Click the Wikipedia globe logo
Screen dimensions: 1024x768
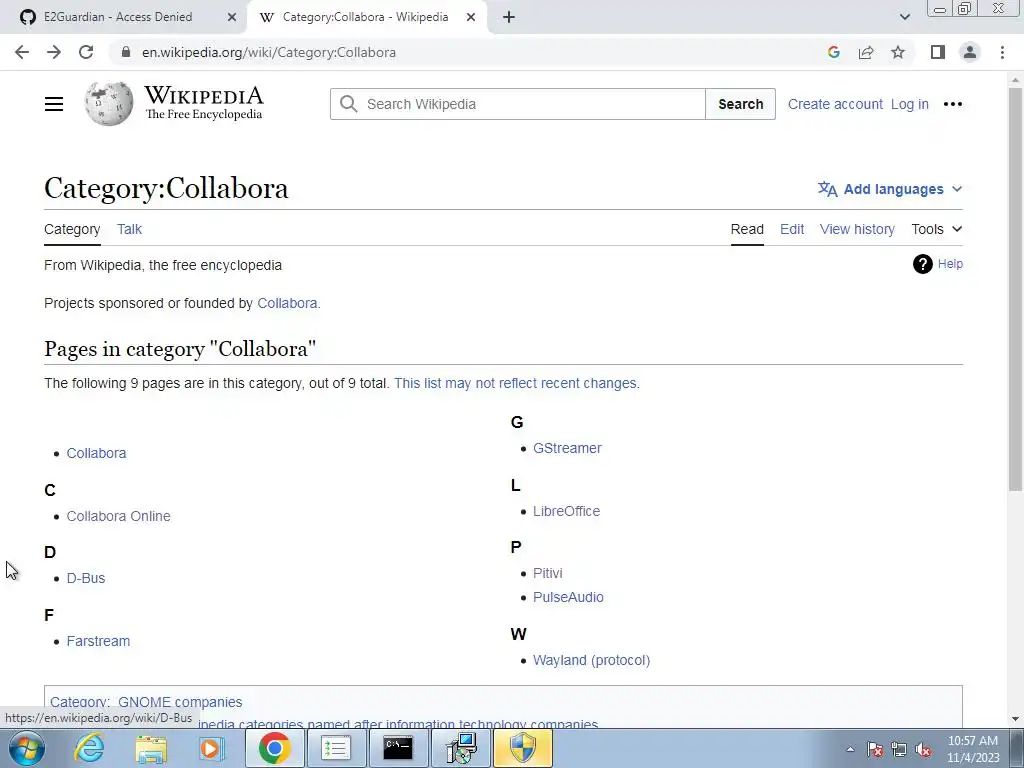pos(108,103)
